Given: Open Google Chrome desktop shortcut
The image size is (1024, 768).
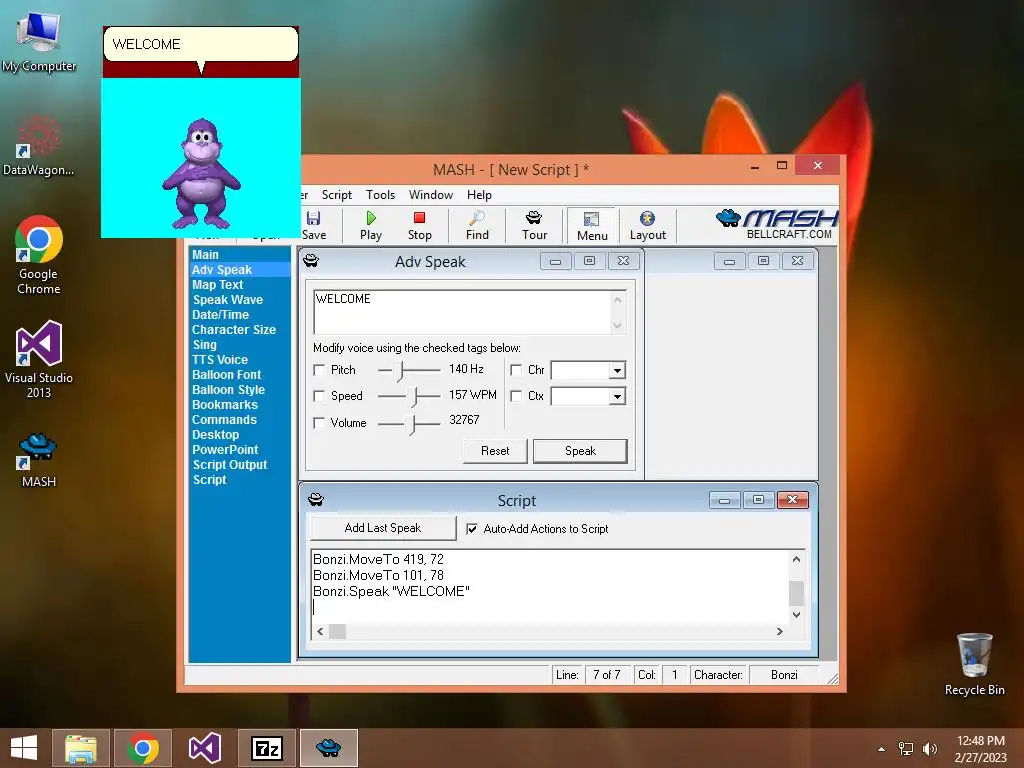Looking at the screenshot, I should pyautogui.click(x=39, y=255).
